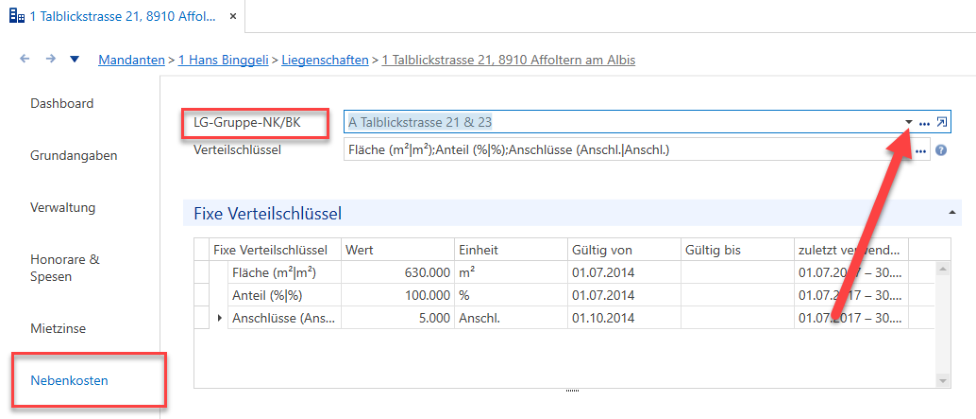
Task: Click the Anschl. unit cell
Action: click(x=510, y=318)
